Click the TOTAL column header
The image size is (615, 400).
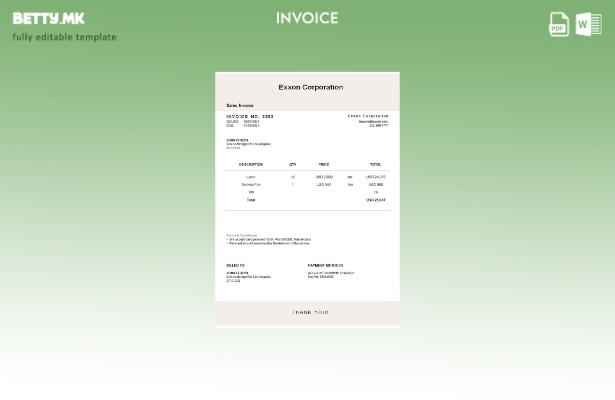click(x=375, y=164)
